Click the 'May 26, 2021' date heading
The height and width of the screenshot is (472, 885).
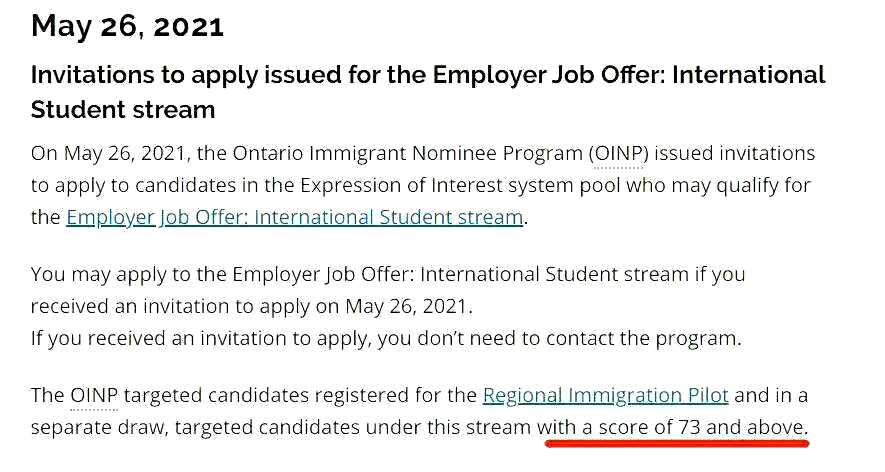pyautogui.click(x=128, y=26)
